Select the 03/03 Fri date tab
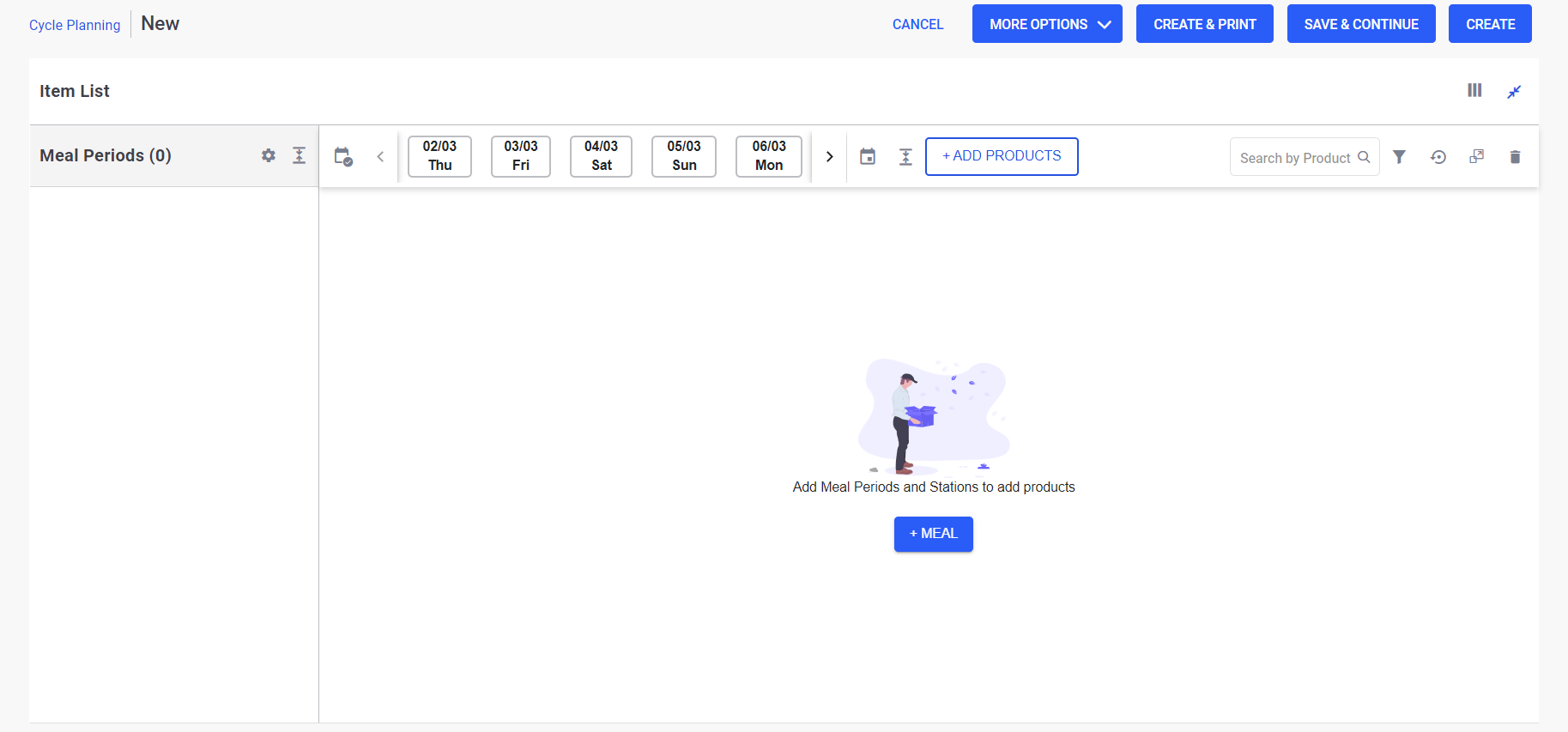This screenshot has height=732, width=1568. (521, 156)
